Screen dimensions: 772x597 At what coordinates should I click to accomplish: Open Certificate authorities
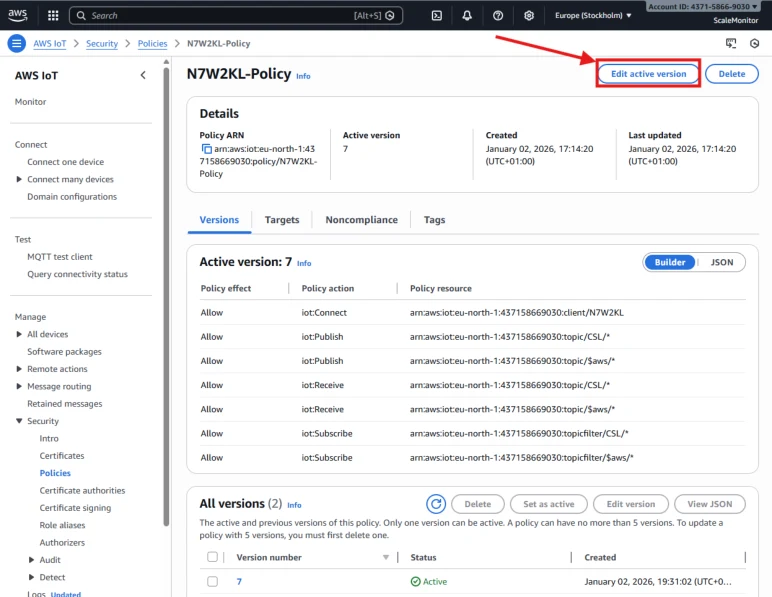(82, 491)
